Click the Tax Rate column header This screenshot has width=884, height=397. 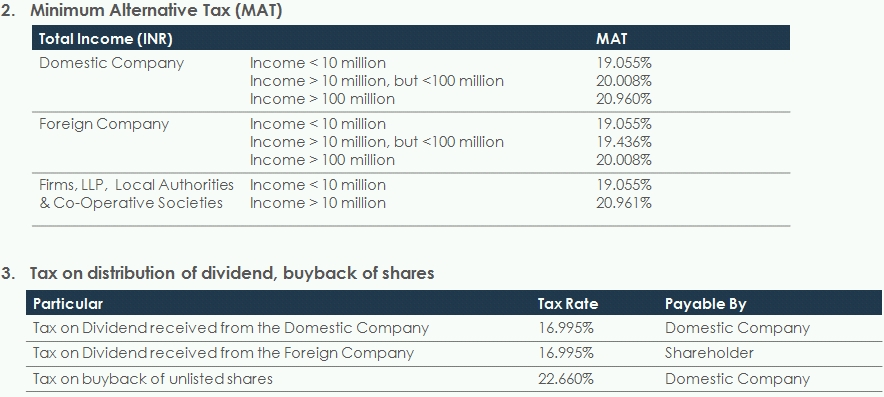coord(568,304)
